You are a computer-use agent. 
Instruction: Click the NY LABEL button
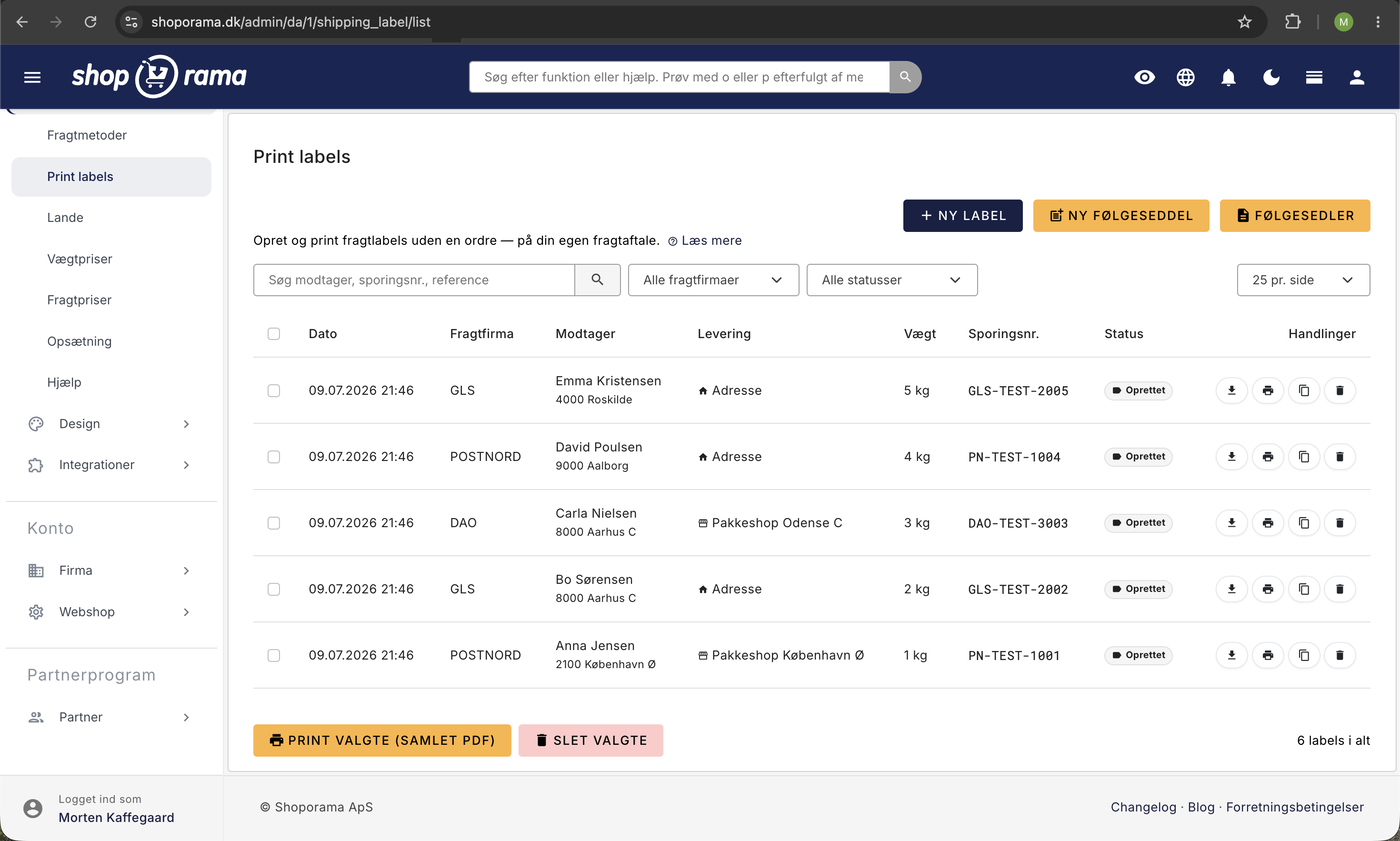pos(963,216)
